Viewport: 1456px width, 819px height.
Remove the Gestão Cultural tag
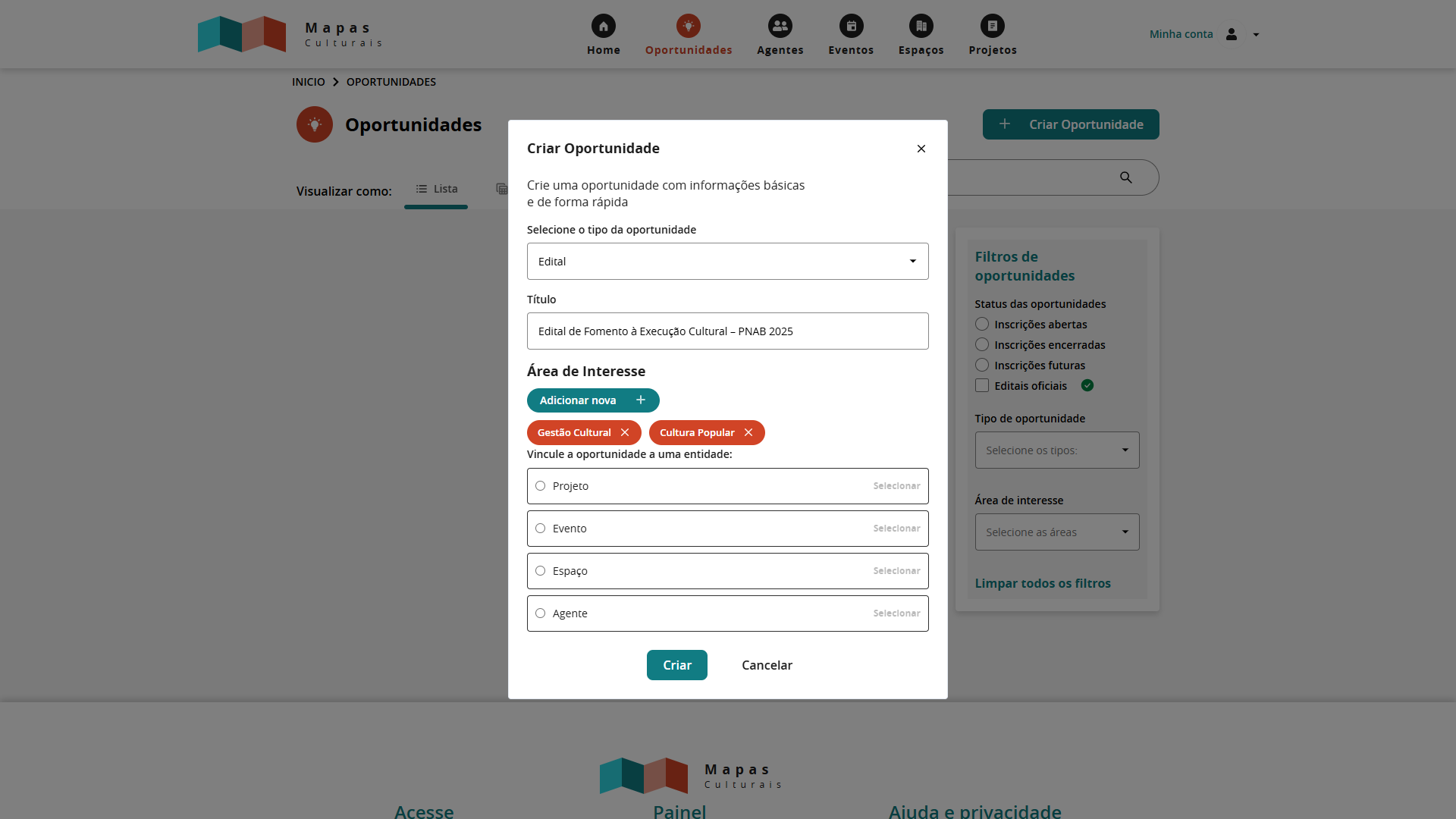[x=625, y=432]
